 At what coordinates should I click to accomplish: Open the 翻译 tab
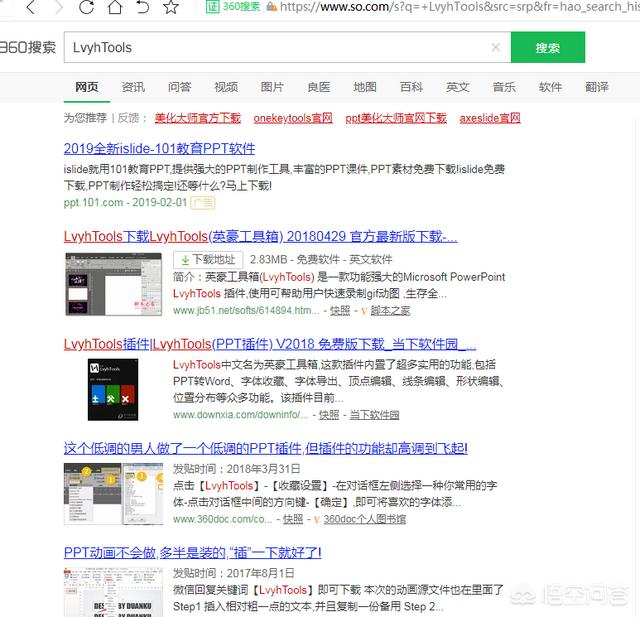pos(597,87)
